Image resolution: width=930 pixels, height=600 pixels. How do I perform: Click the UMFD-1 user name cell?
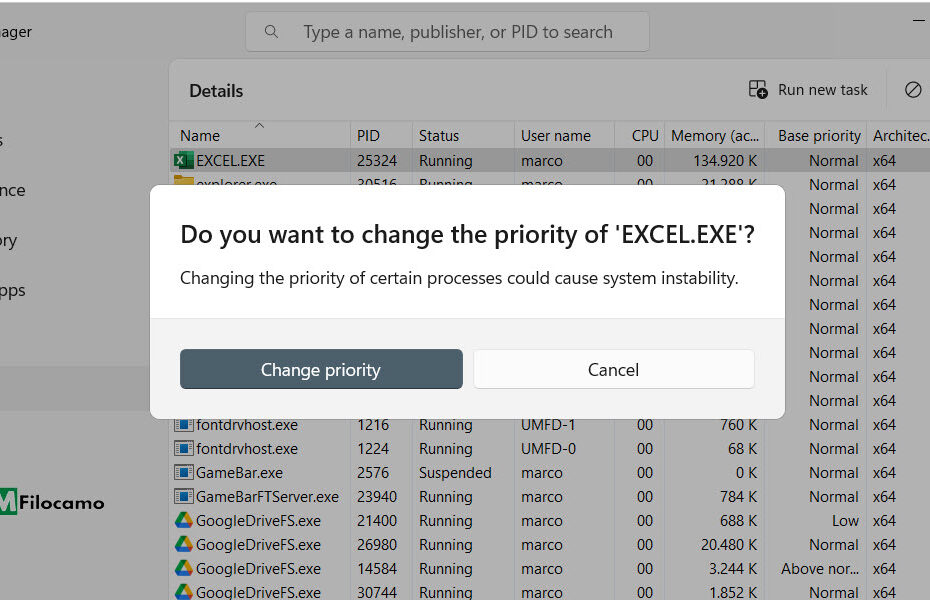548,425
